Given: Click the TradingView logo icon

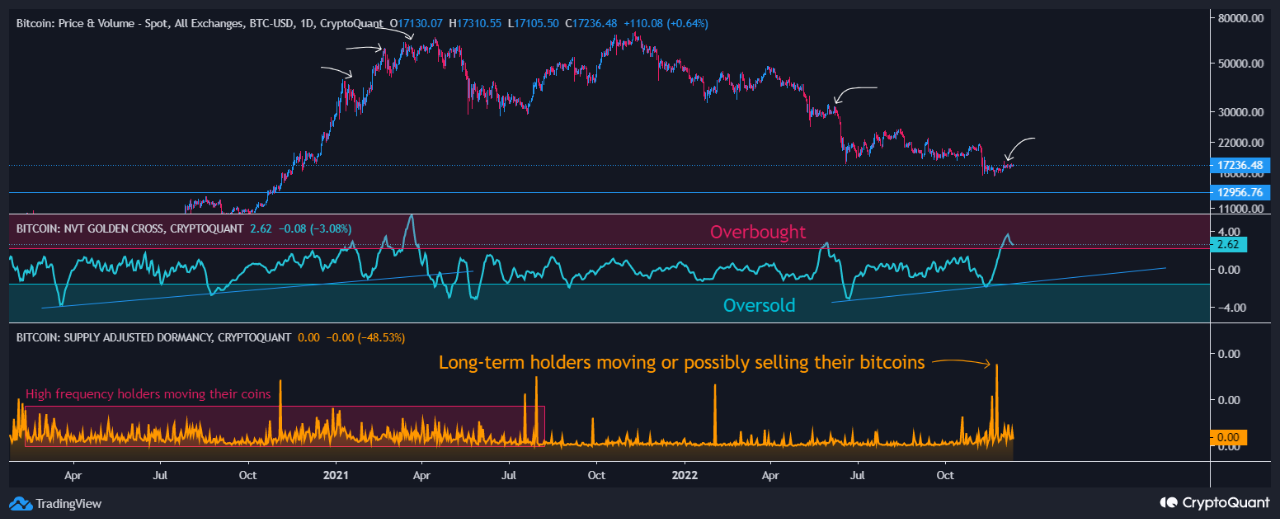Looking at the screenshot, I should tap(21, 504).
